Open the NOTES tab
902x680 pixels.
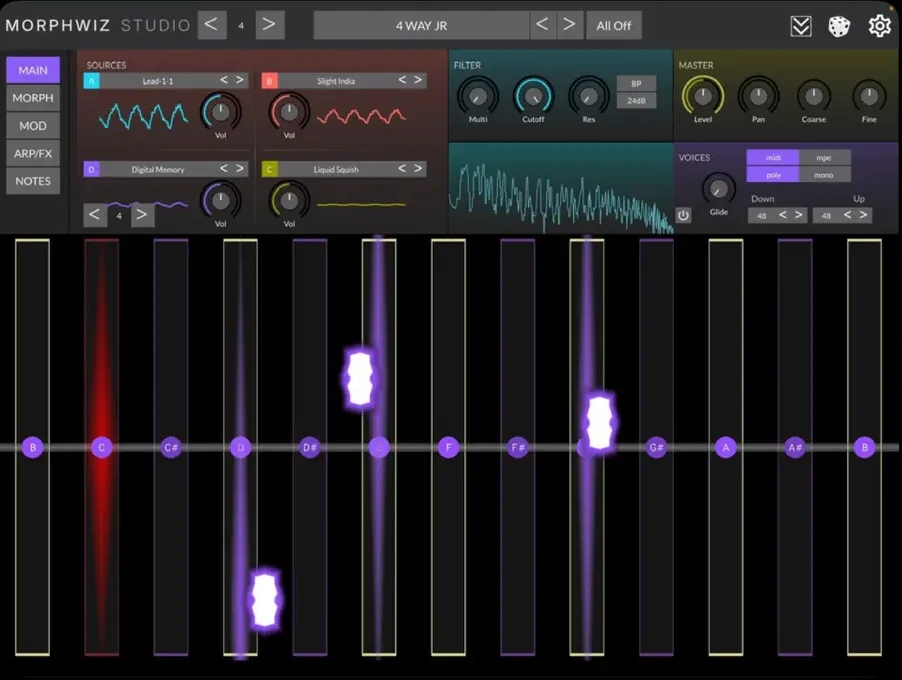[x=33, y=181]
